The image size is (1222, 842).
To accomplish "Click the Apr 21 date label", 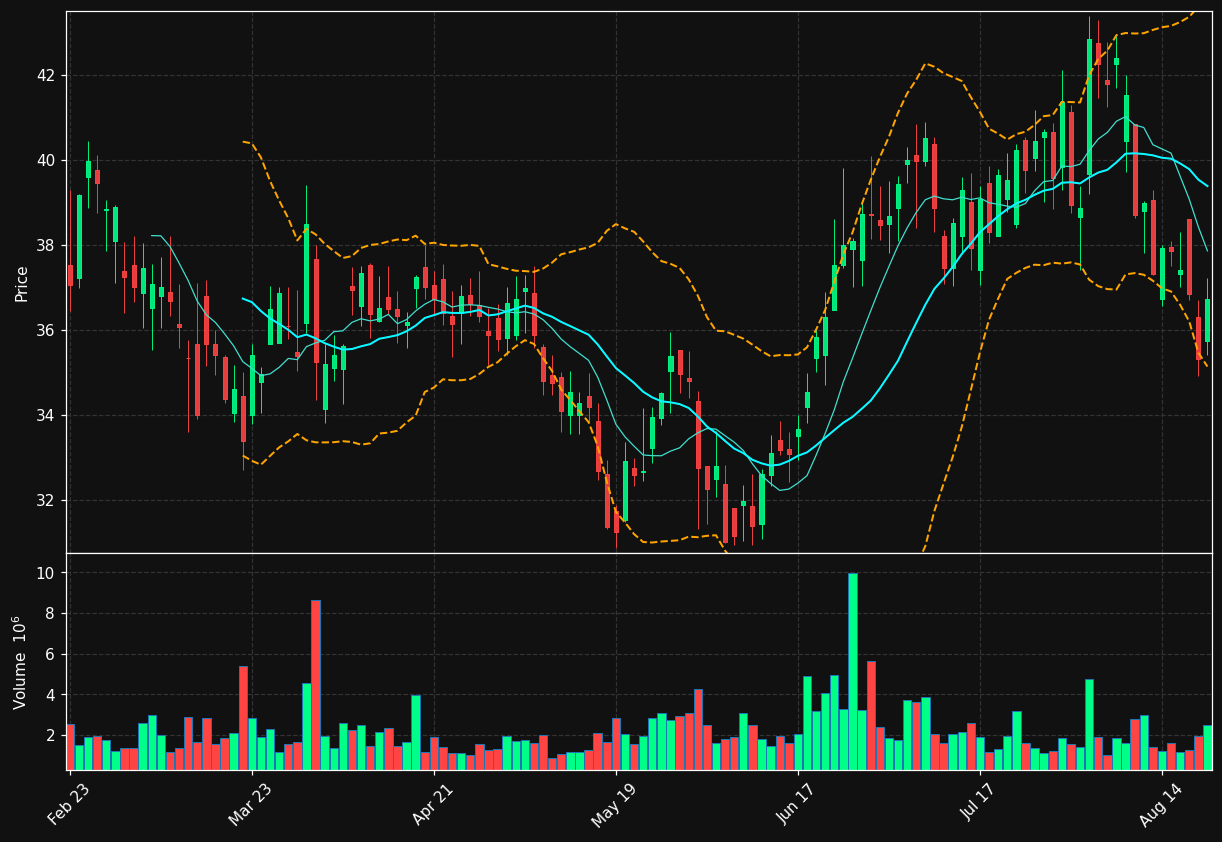I will pos(432,806).
